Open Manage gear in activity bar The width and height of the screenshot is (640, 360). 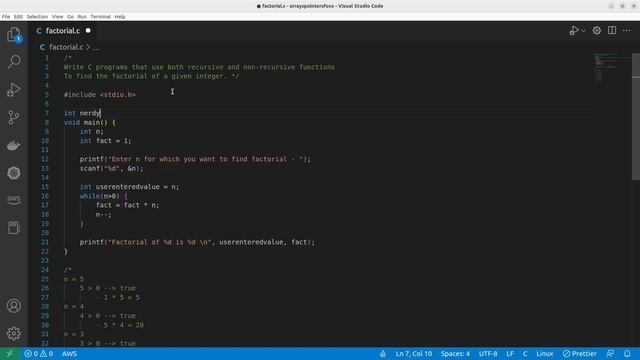14,333
